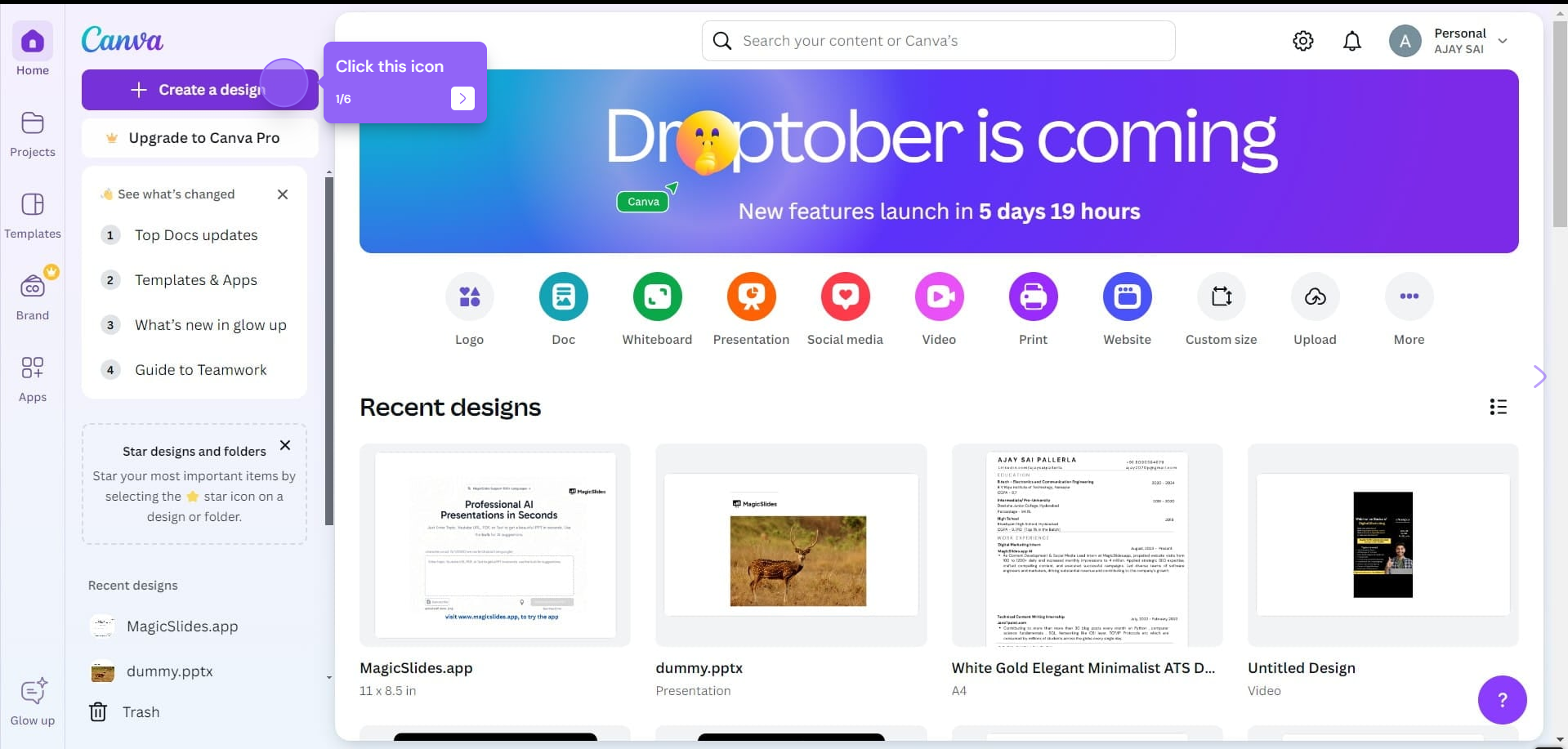The height and width of the screenshot is (749, 1568).
Task: Click the Untitled Design title text
Action: click(1302, 668)
